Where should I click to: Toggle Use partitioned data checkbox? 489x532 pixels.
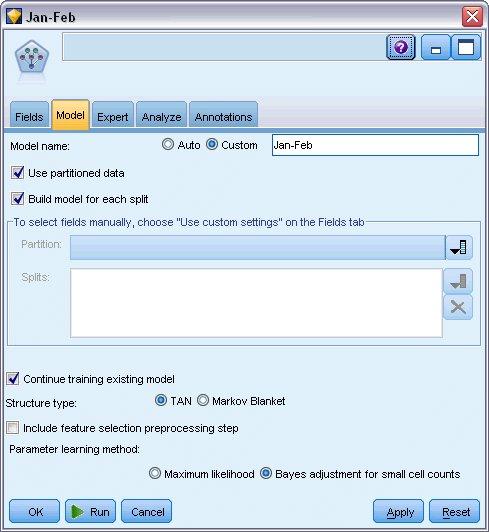coord(17,173)
